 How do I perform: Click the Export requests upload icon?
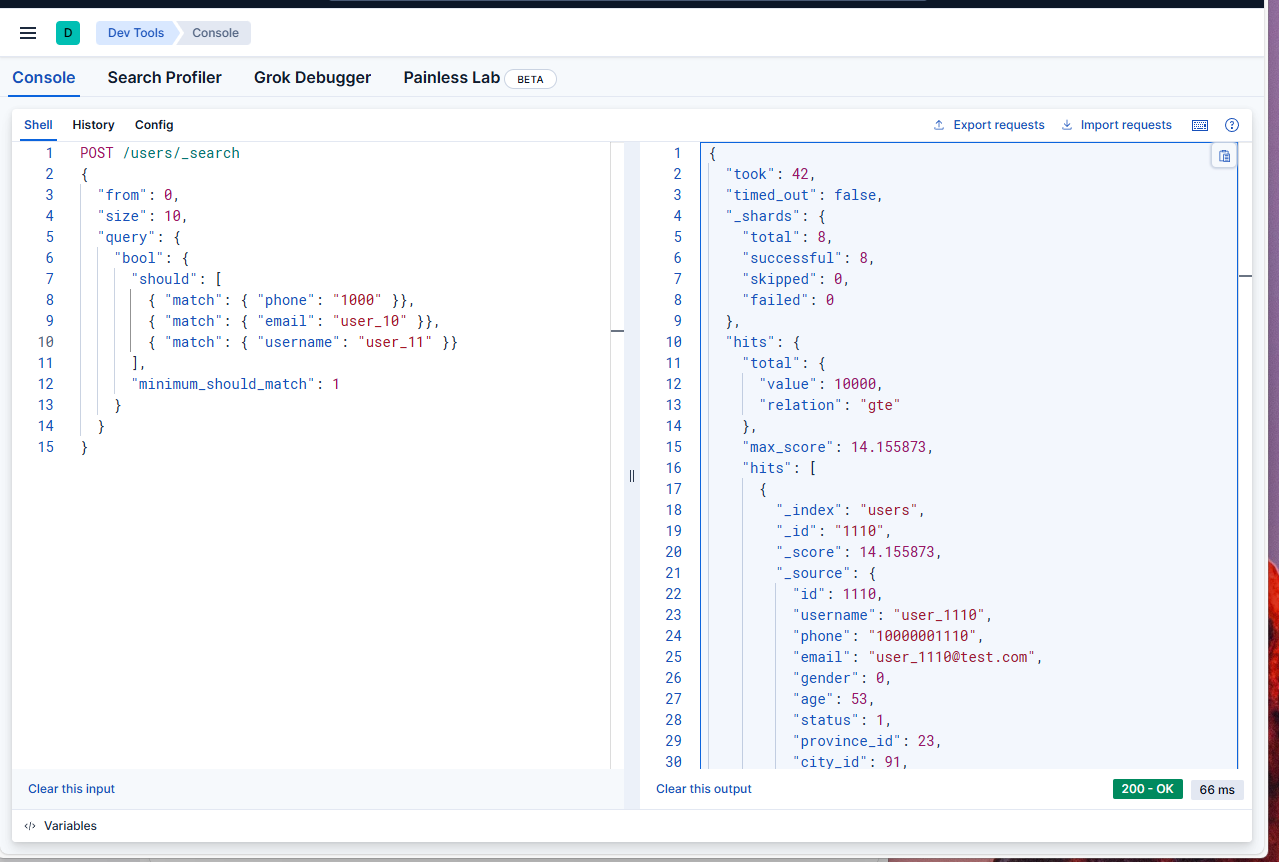click(x=939, y=125)
